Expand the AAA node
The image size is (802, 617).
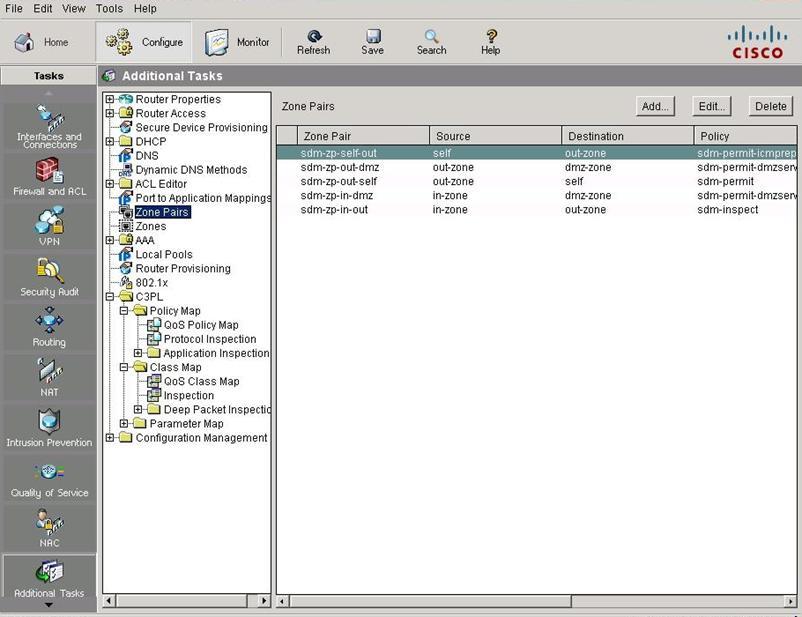pos(109,240)
